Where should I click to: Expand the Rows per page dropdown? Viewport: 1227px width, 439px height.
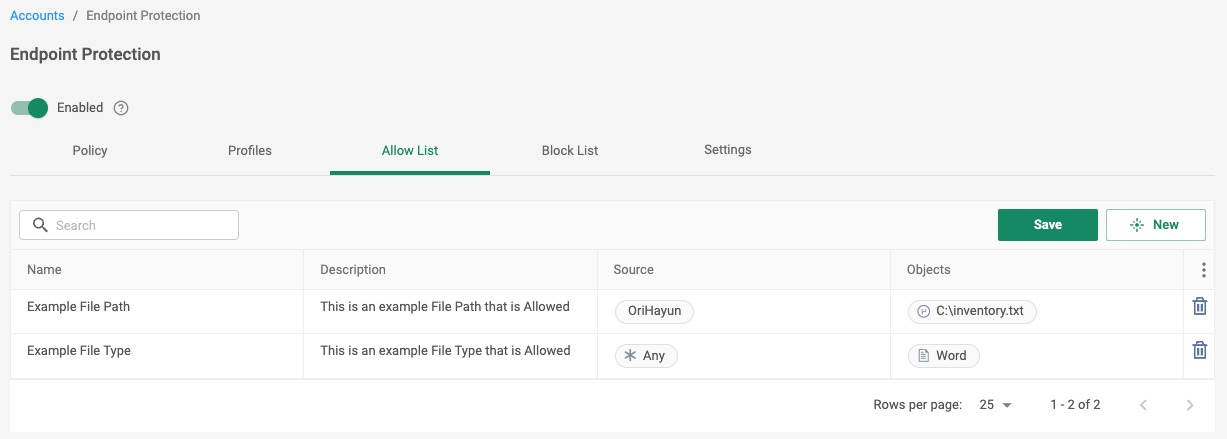click(x=996, y=405)
